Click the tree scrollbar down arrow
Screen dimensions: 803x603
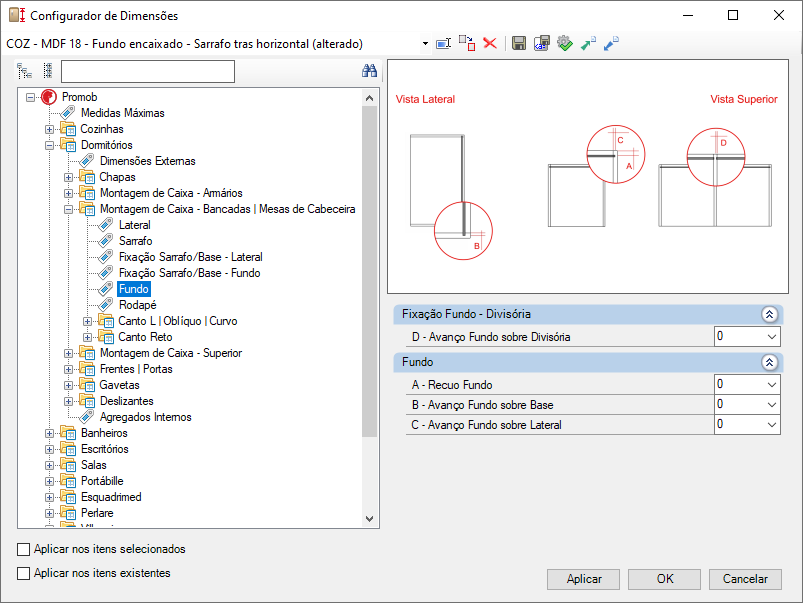pos(369,518)
